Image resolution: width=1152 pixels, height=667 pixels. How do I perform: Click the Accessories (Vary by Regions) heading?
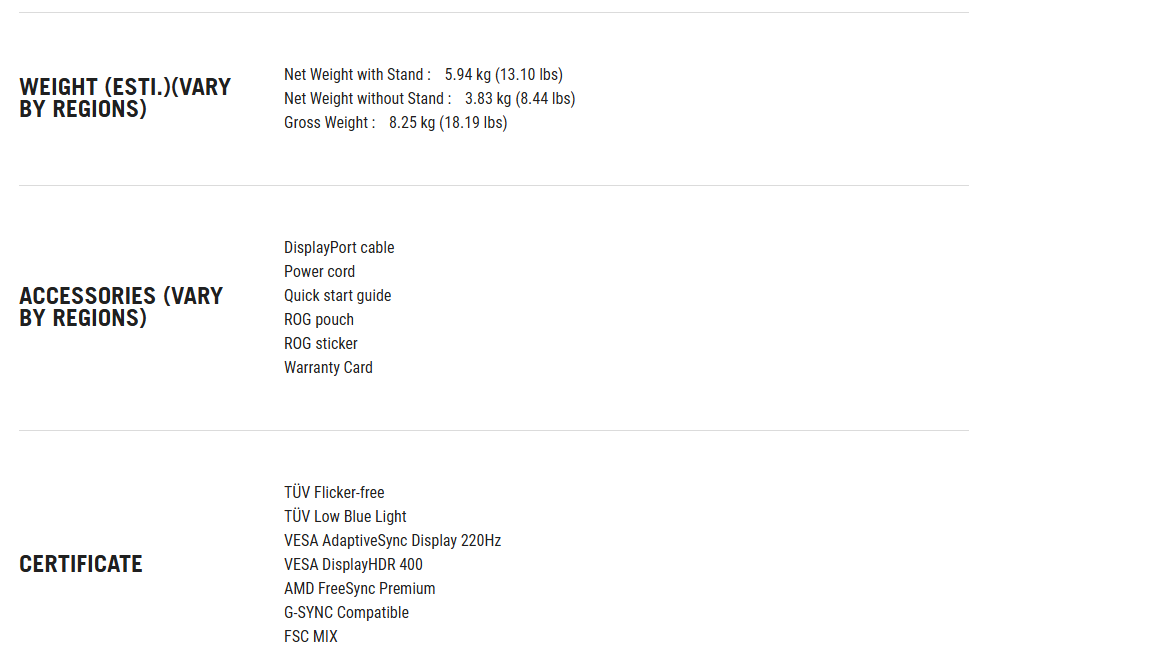tap(121, 307)
